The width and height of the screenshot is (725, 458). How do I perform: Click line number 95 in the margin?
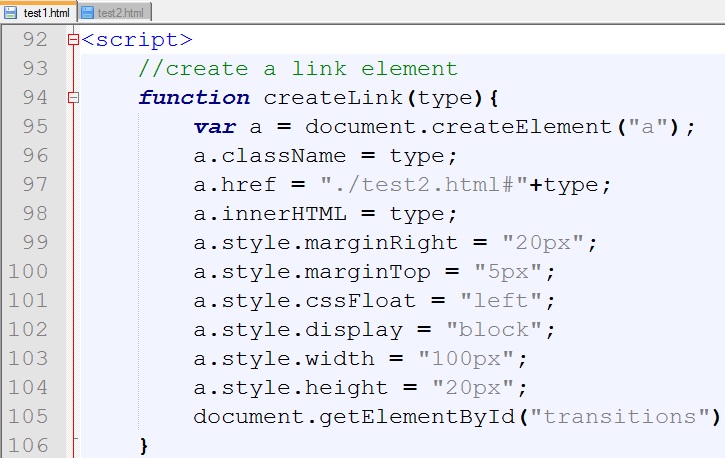click(34, 127)
